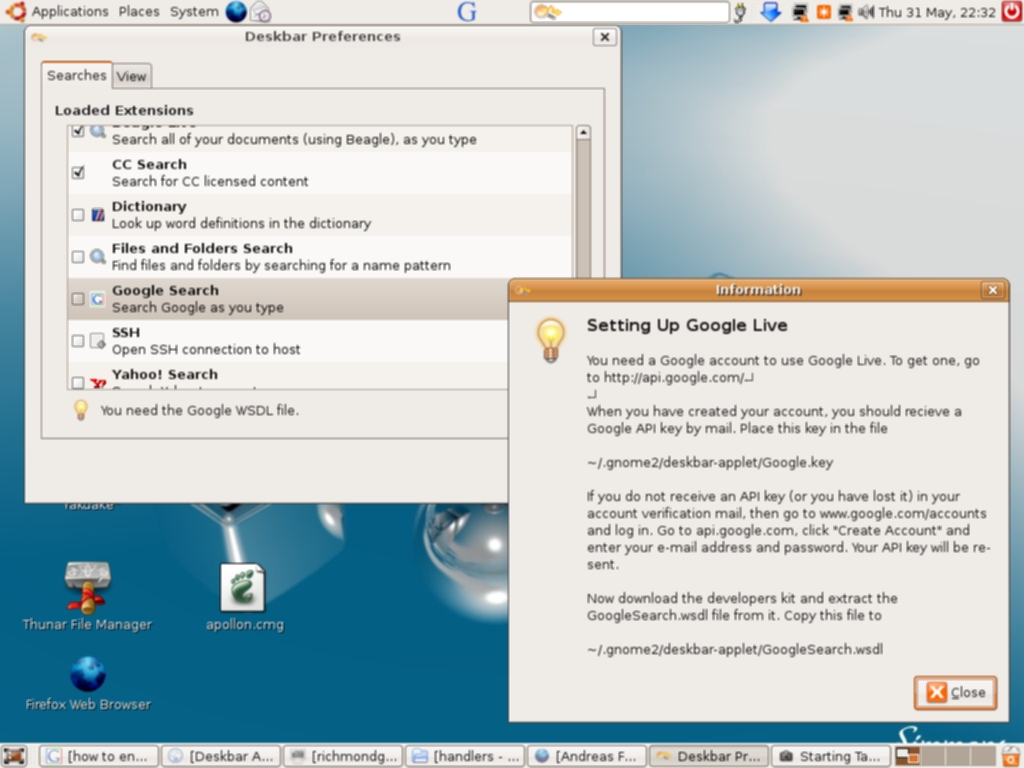1024x768 pixels.
Task: Select the 'Yahoo! Search' row title
Action: click(x=165, y=374)
